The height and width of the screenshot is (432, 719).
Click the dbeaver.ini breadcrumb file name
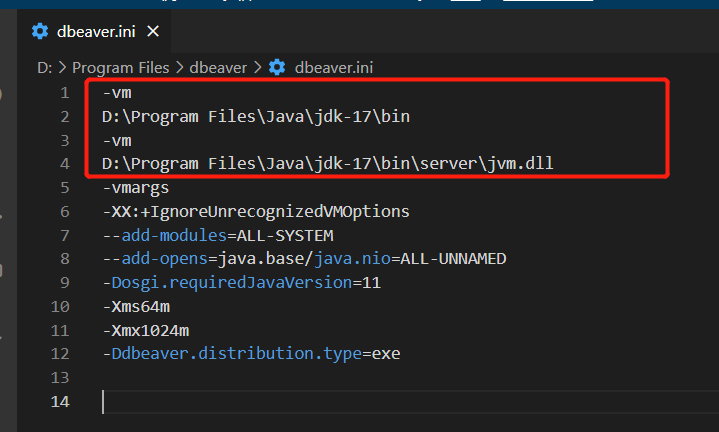[x=334, y=68]
